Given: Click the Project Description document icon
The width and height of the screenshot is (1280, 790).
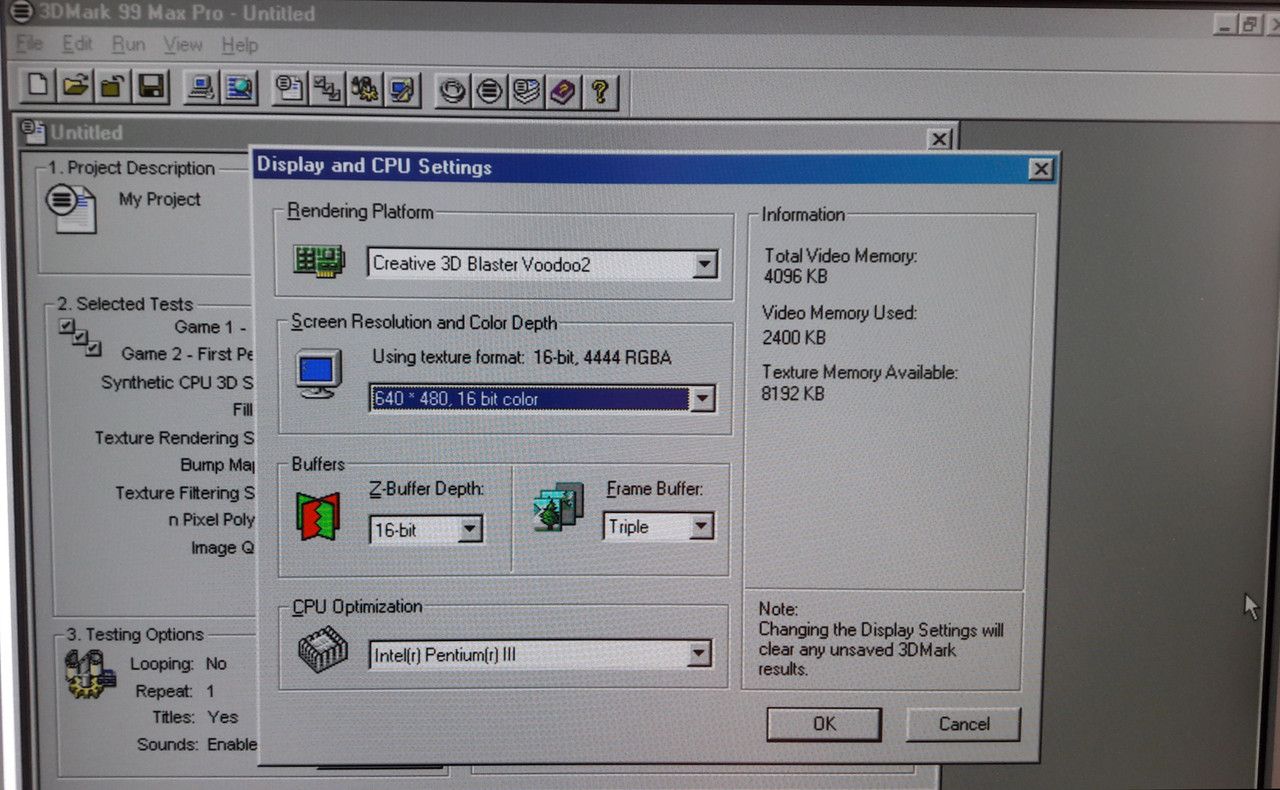Looking at the screenshot, I should 70,208.
